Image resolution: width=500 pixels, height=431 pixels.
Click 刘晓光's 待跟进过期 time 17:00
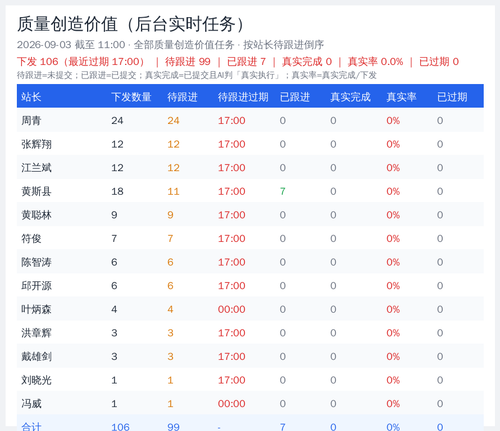click(232, 380)
